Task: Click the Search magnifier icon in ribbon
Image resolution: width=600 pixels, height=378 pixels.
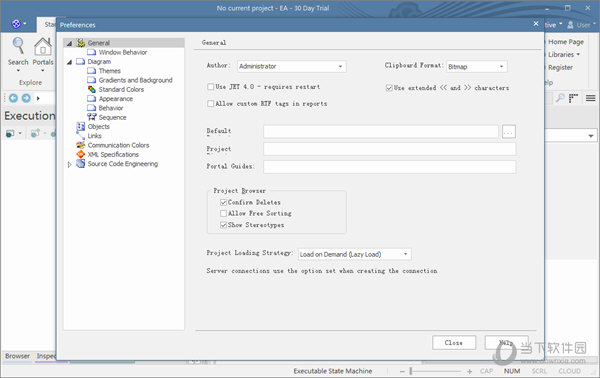Action: [x=18, y=46]
